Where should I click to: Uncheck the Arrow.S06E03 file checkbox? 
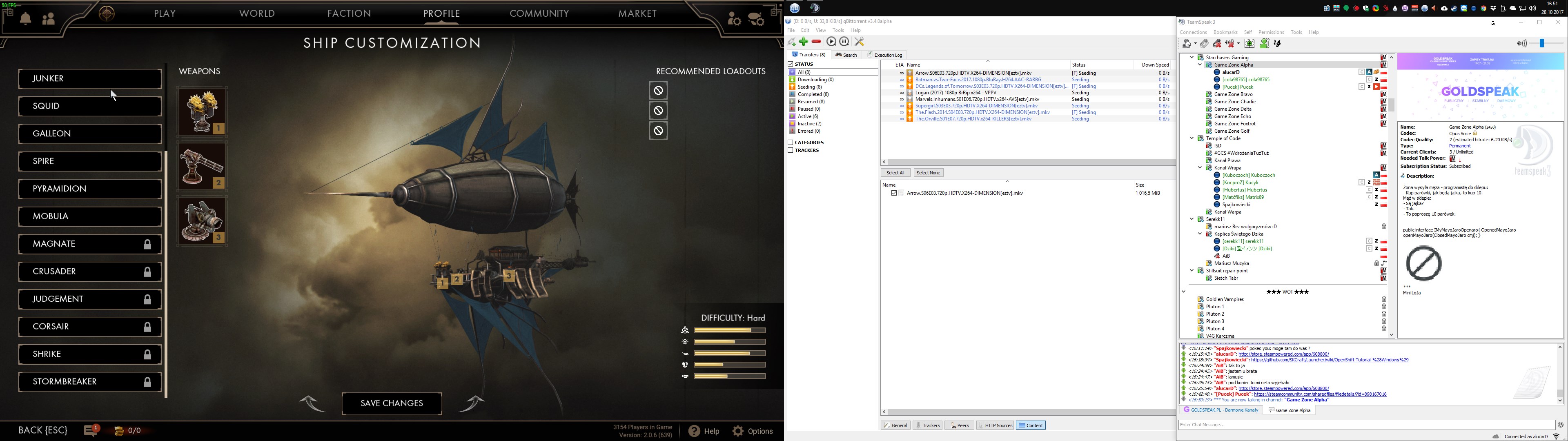point(893,193)
